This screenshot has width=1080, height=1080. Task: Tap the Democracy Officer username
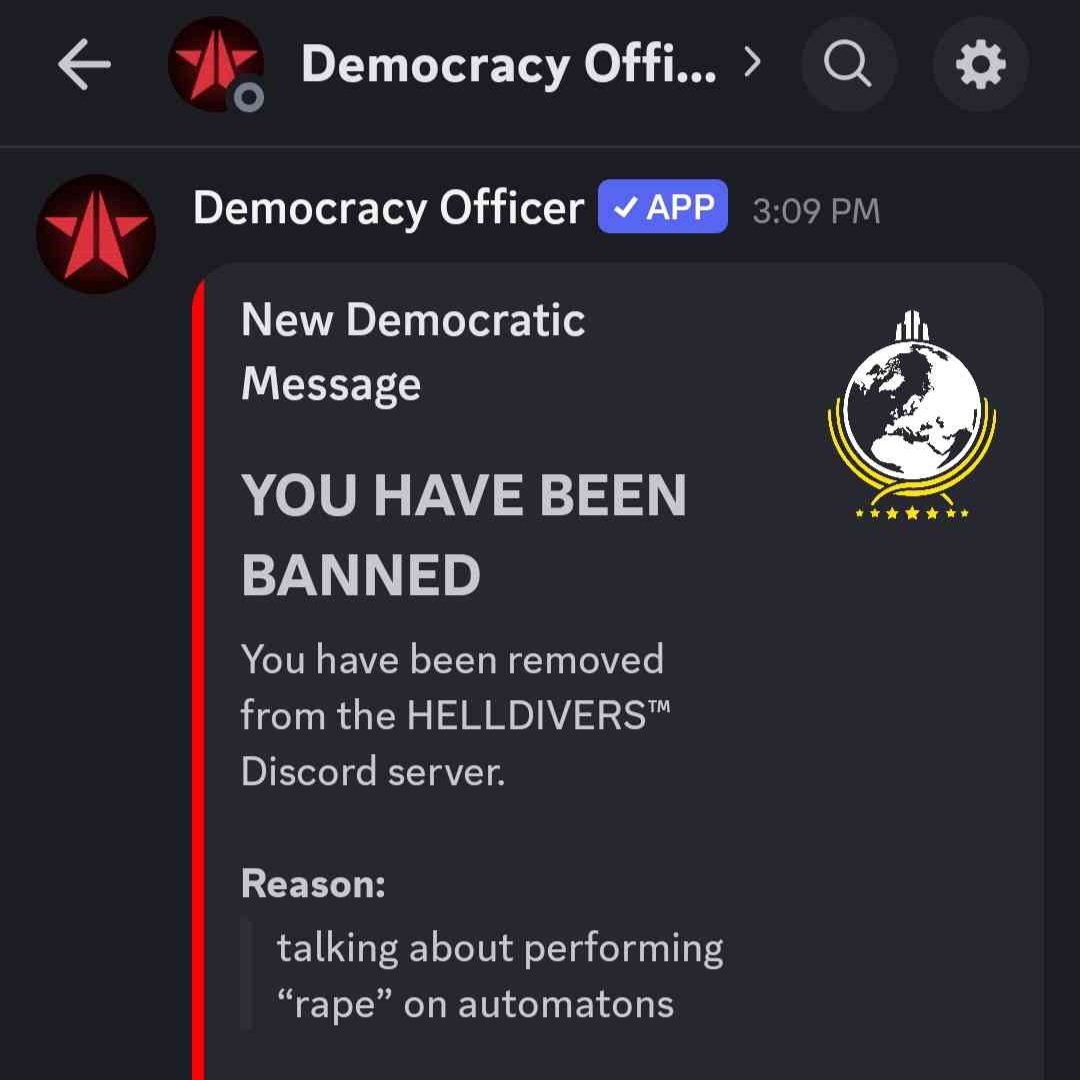[x=388, y=207]
